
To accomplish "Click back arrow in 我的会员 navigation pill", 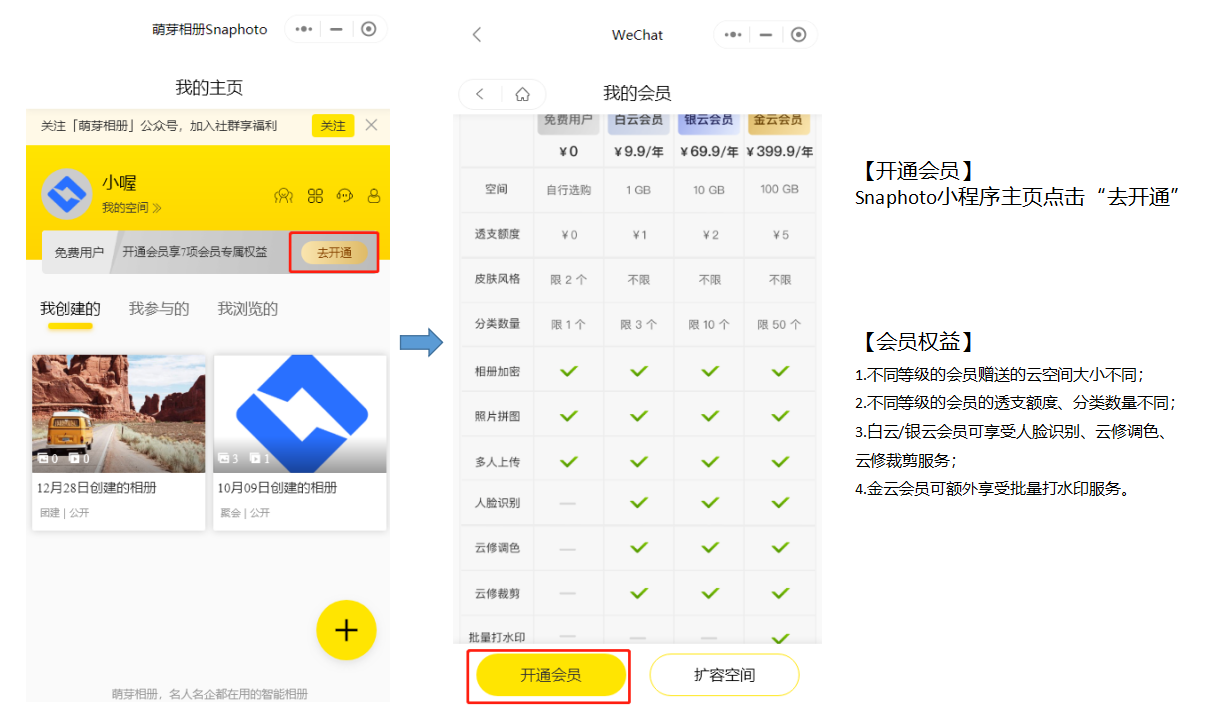I will point(480,94).
